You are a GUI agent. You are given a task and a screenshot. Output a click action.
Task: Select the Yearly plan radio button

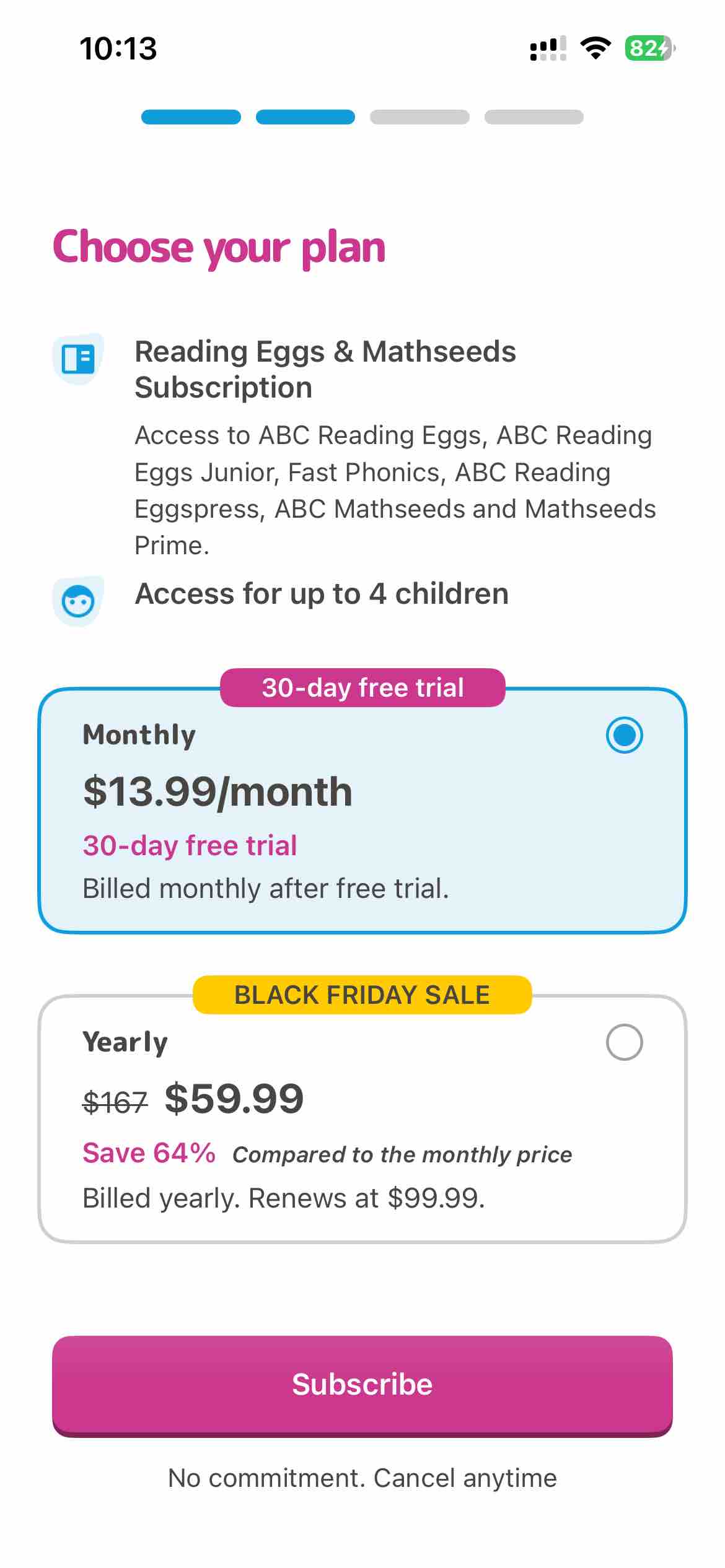click(x=625, y=1042)
